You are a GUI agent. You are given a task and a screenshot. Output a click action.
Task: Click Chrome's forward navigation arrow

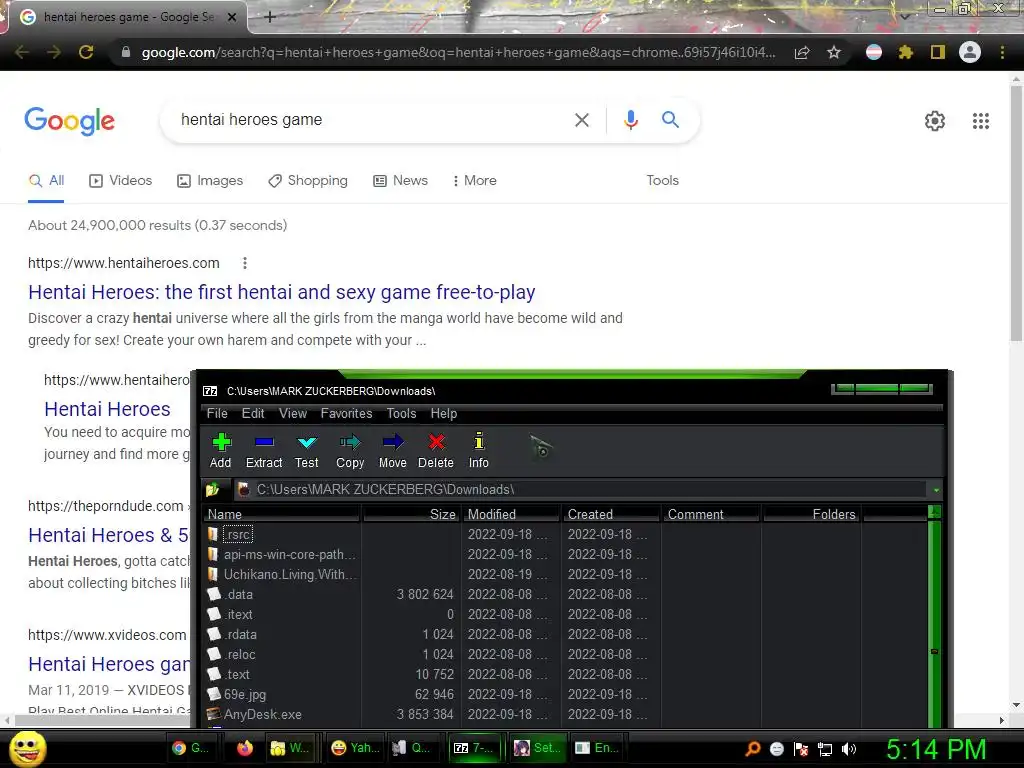pyautogui.click(x=54, y=52)
